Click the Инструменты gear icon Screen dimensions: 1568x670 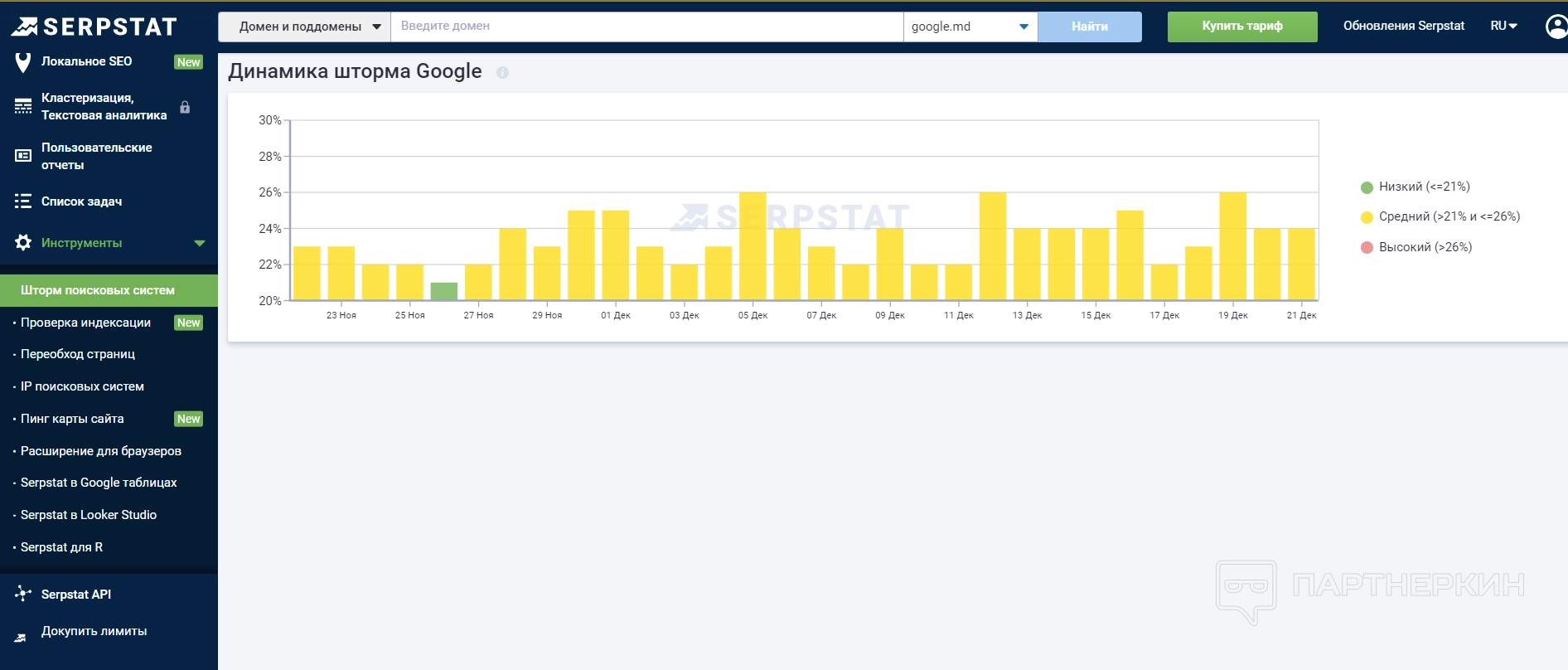coord(23,242)
